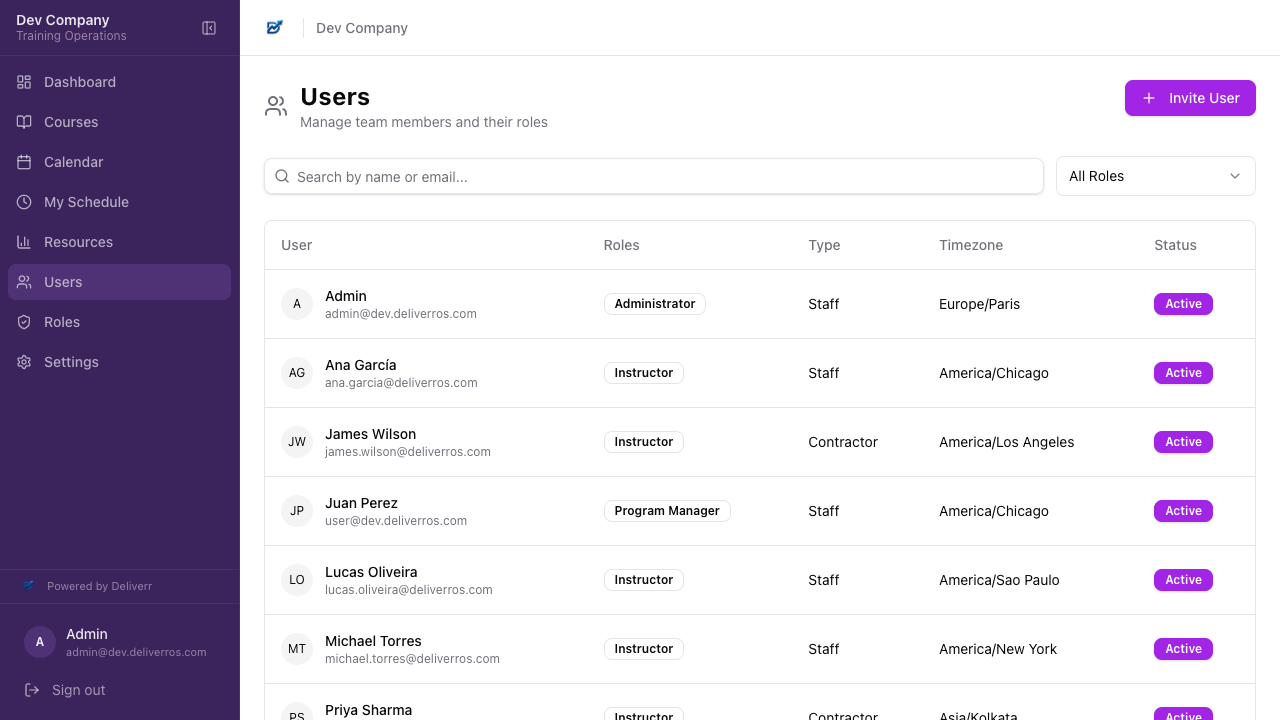
Task: Click the JW avatar for James Wilson
Action: (297, 442)
